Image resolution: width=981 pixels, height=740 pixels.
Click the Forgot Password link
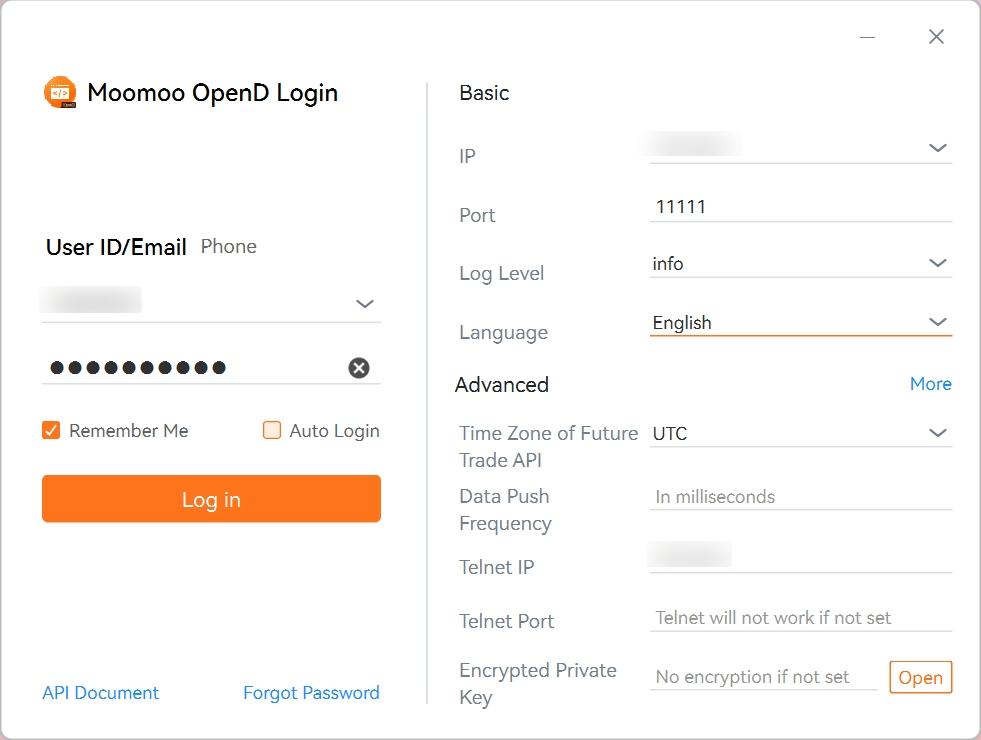311,692
